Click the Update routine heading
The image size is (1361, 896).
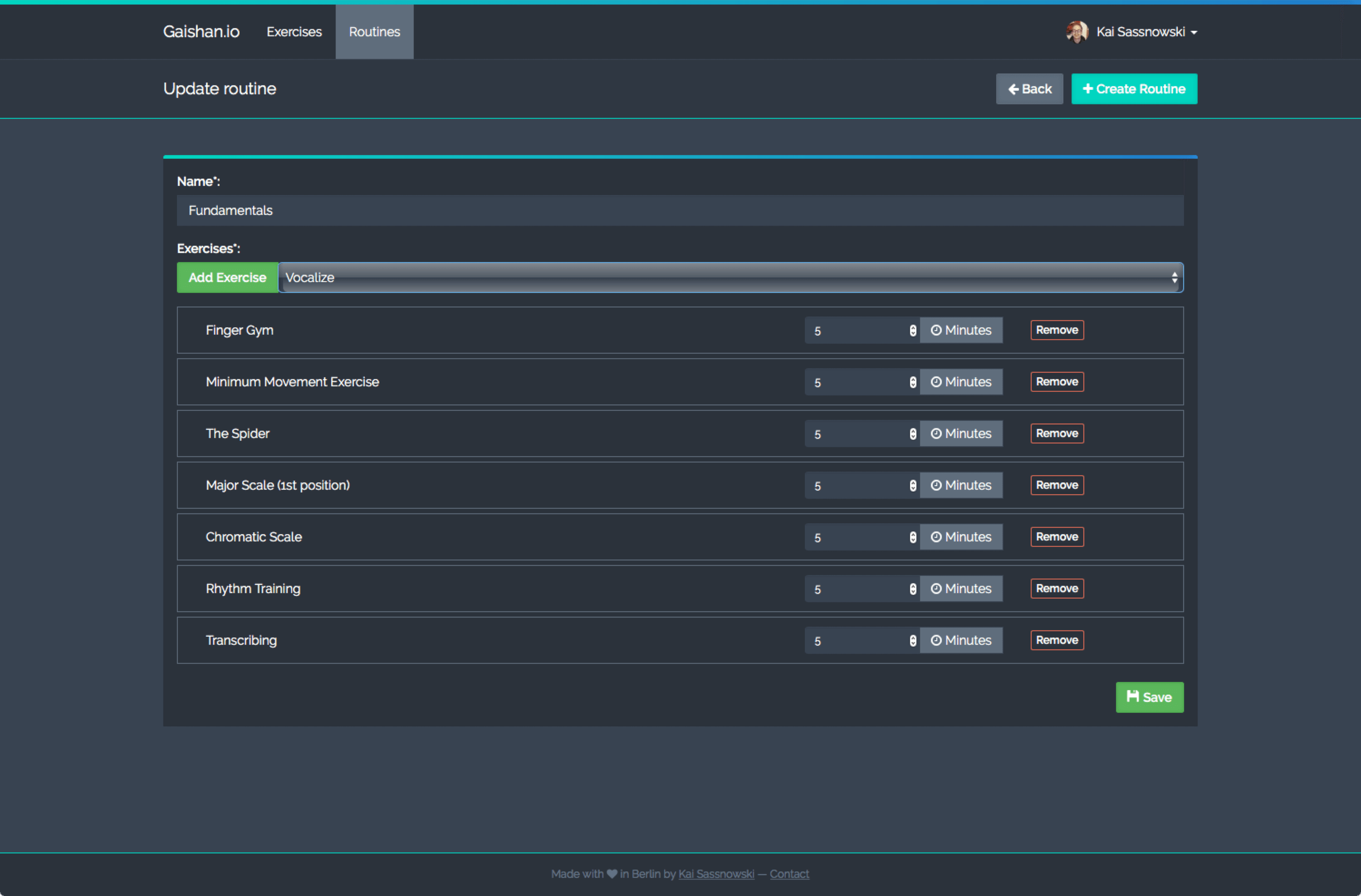coord(220,88)
